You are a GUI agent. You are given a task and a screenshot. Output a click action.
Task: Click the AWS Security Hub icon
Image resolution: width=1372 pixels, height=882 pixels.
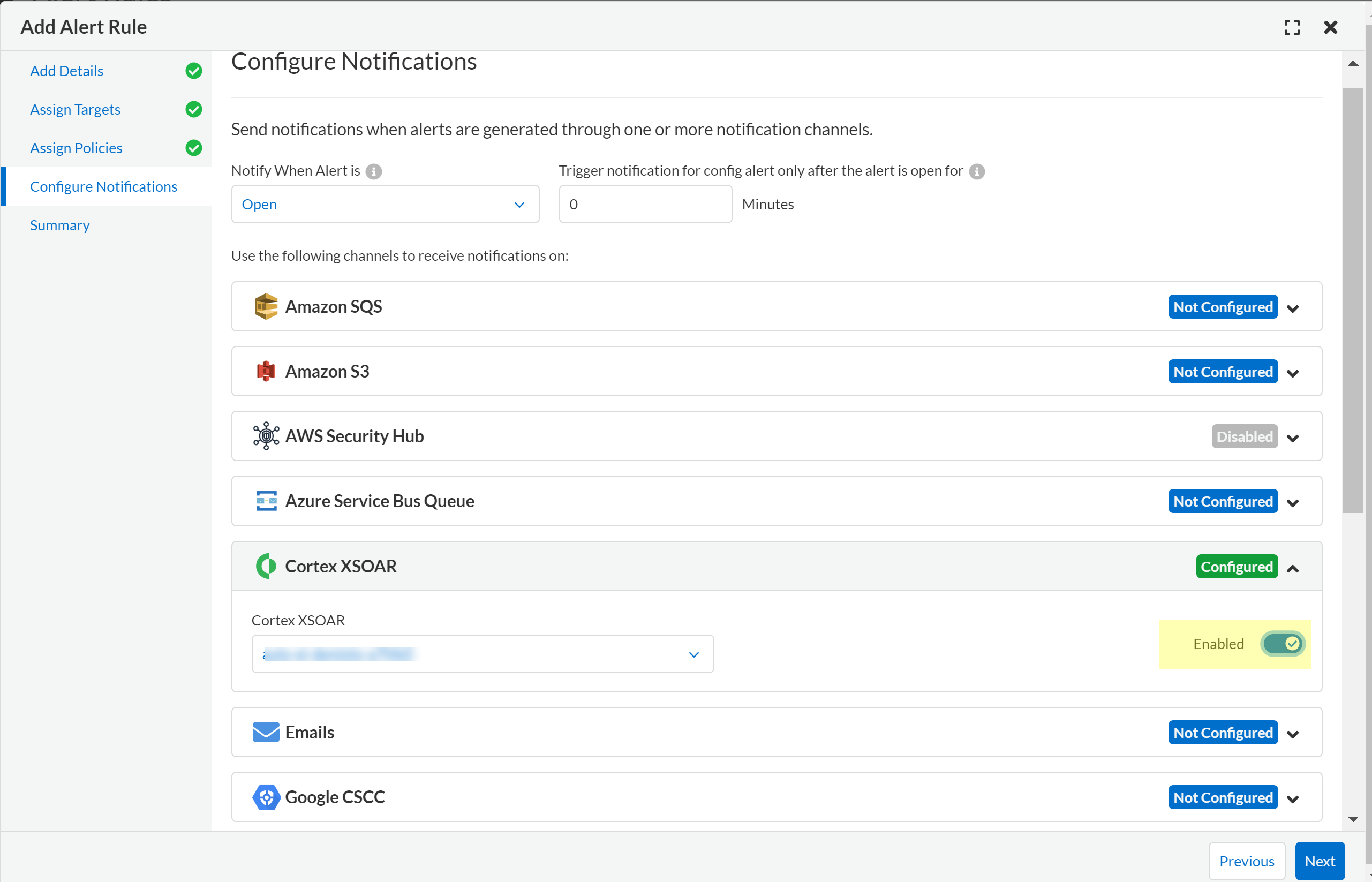266,436
